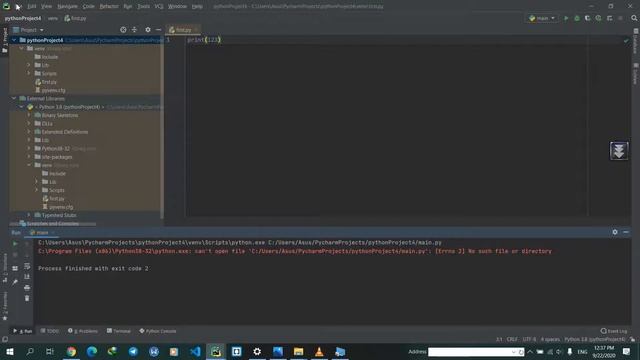Hide the Project panel with the minus icon
This screenshot has height=360, width=640.
158,30
